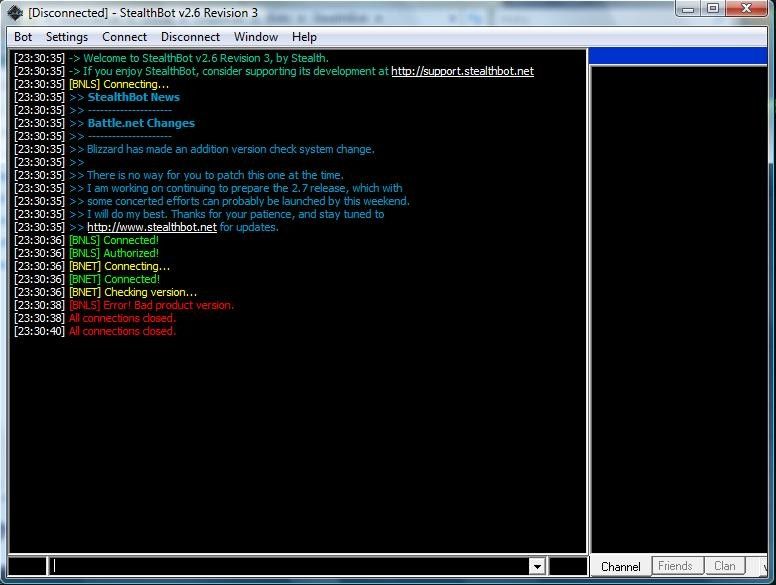
Task: Minimize the StealthBot window
Action: coord(688,8)
